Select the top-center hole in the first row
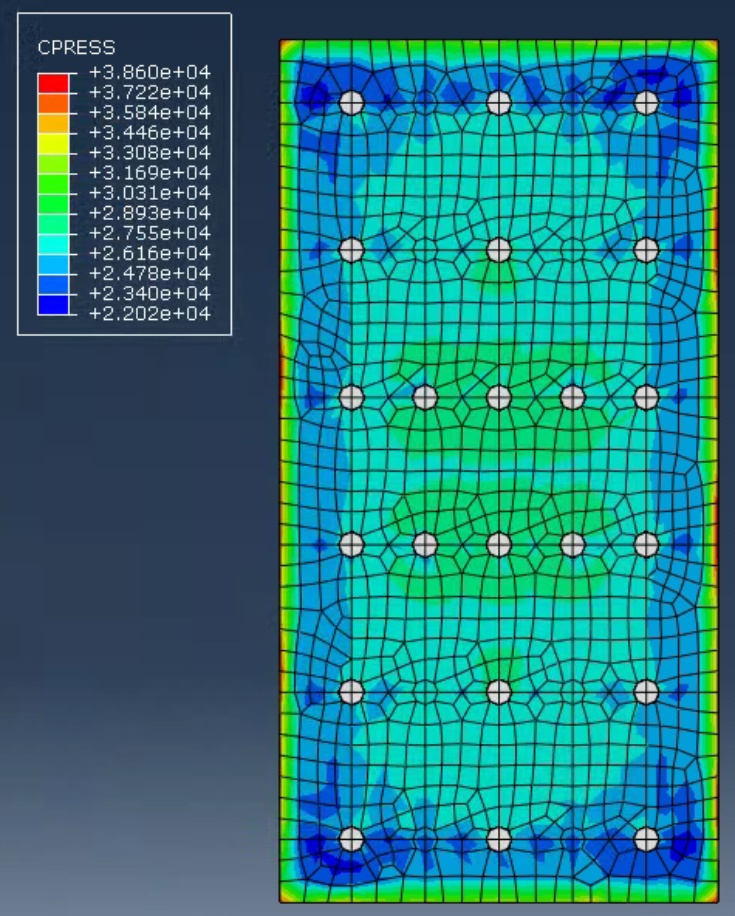Viewport: 735px width, 916px height. [x=499, y=102]
